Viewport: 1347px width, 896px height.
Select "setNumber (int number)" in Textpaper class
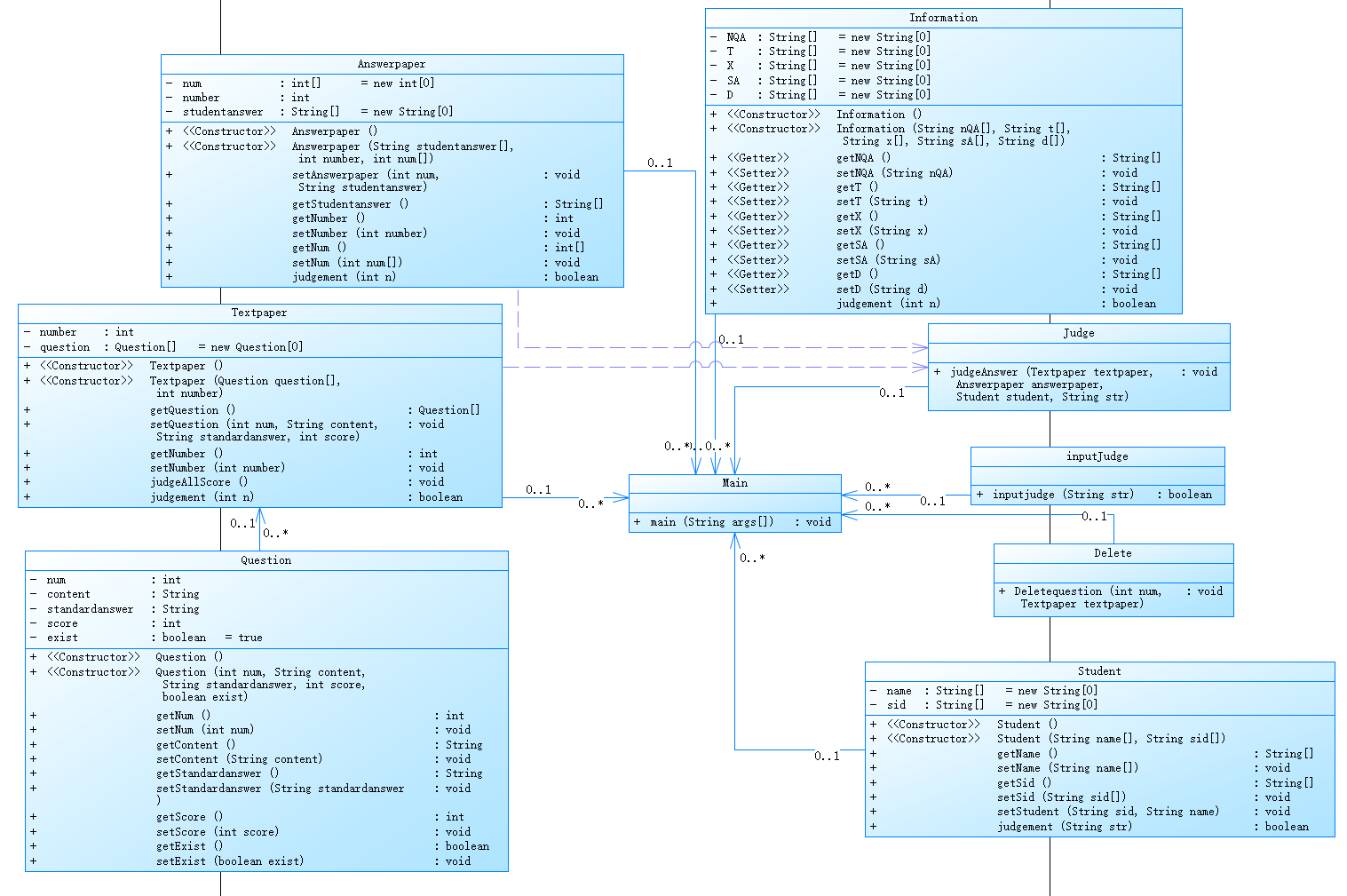point(218,468)
